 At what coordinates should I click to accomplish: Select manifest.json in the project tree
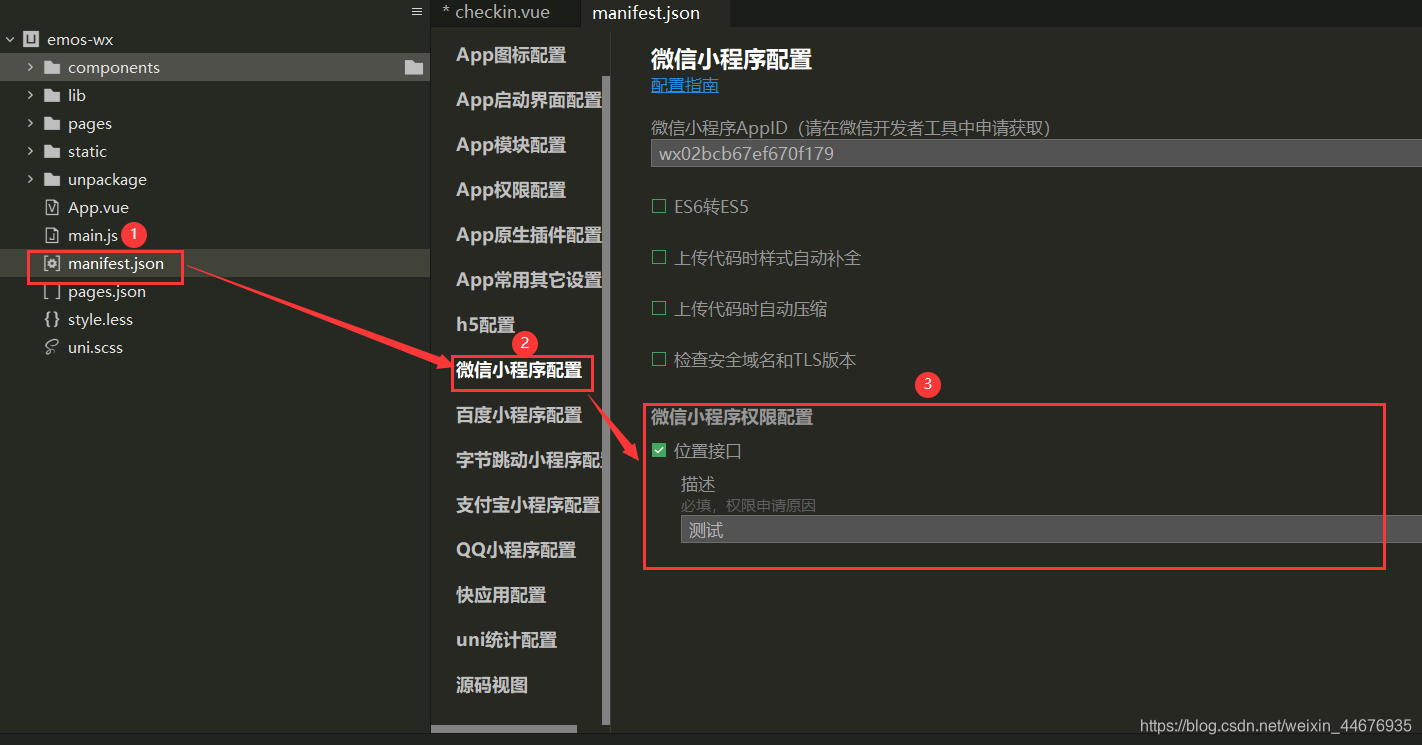coord(116,264)
